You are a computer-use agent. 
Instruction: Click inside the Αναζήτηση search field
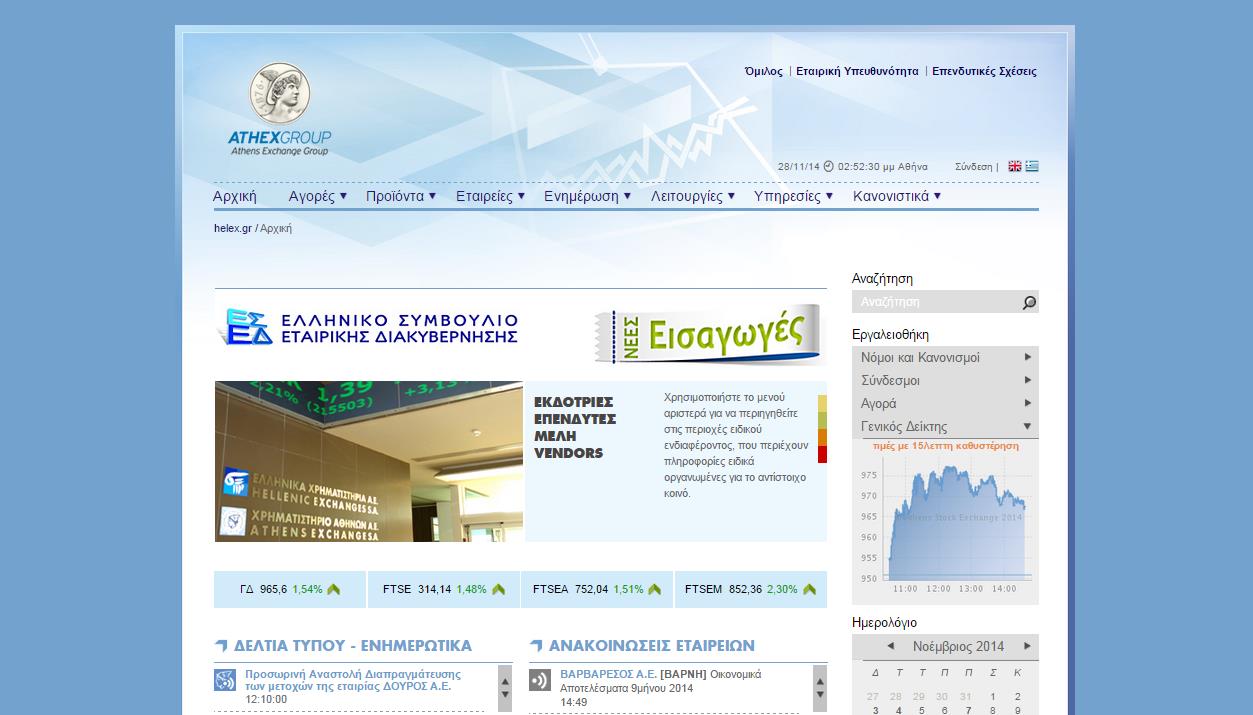tap(936, 302)
